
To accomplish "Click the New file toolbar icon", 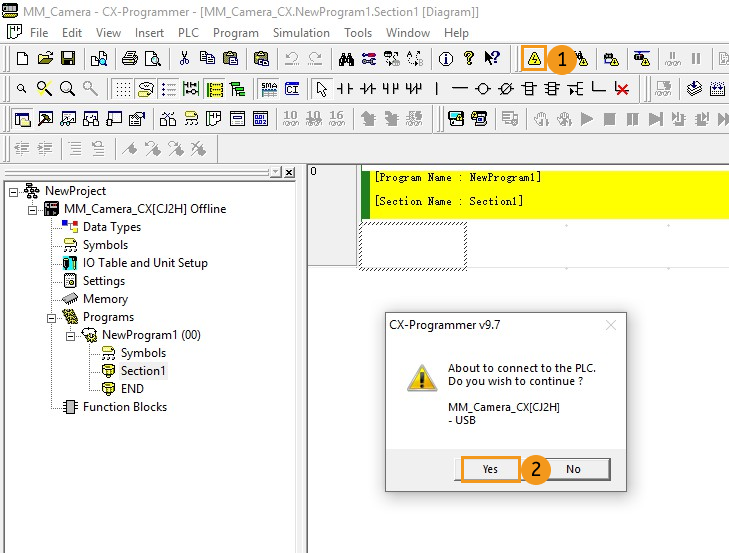I will coord(22,59).
